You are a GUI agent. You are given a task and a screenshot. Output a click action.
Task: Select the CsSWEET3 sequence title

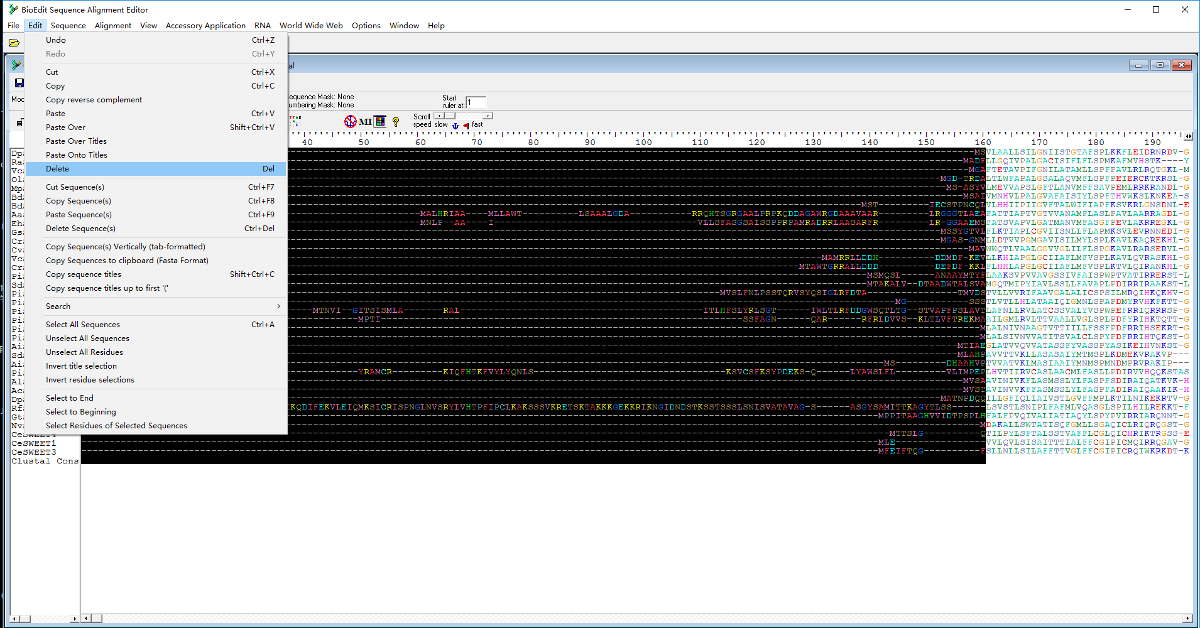(x=32, y=451)
